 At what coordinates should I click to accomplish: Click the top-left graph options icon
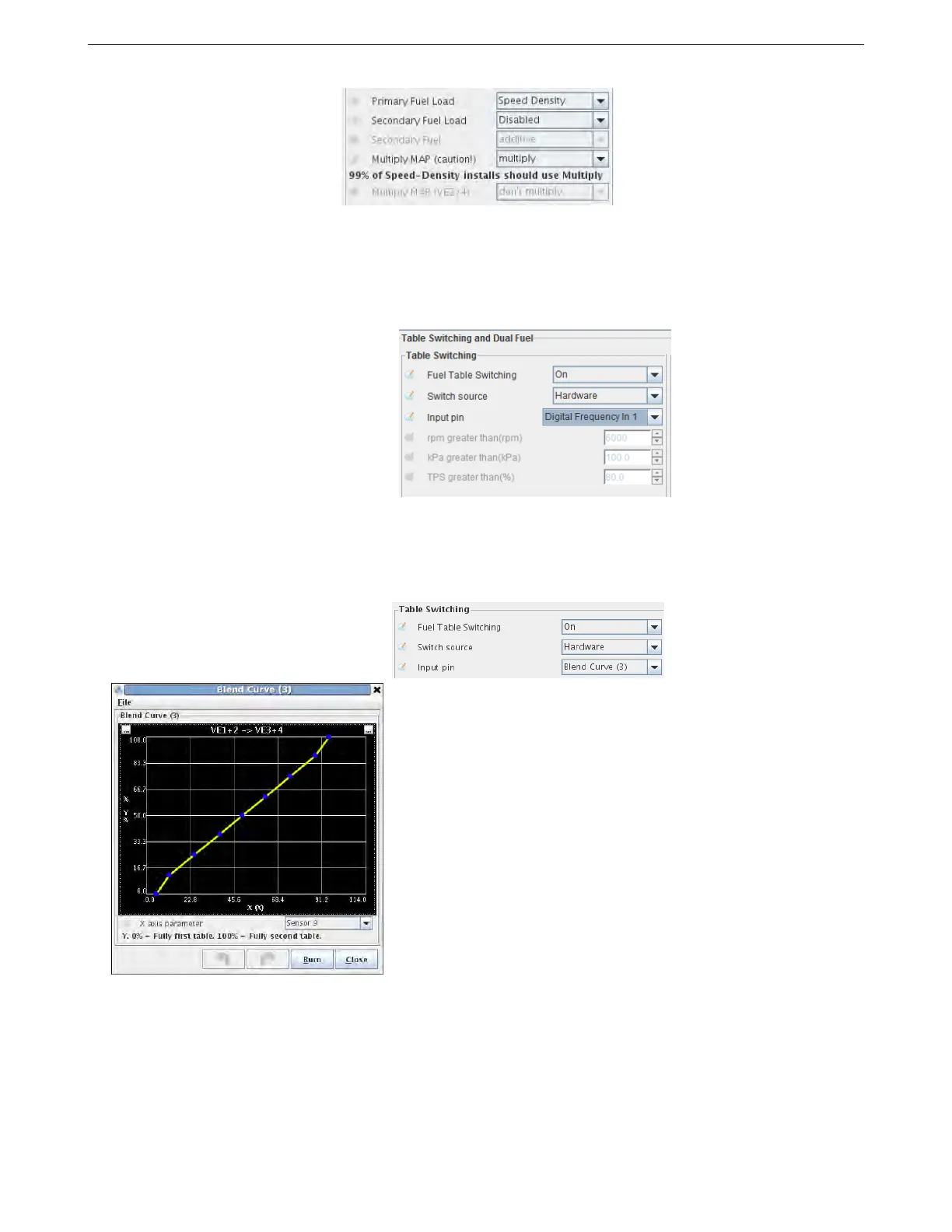(x=126, y=730)
